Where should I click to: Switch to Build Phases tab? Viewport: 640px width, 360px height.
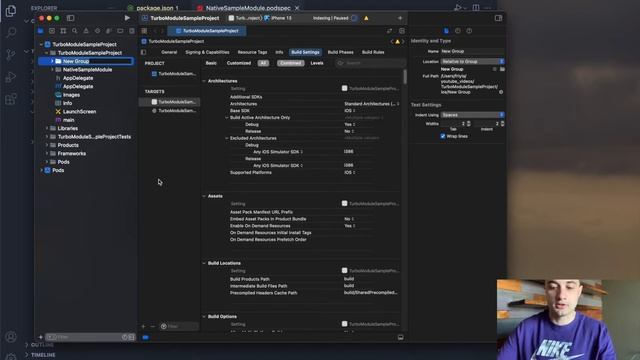click(x=340, y=52)
